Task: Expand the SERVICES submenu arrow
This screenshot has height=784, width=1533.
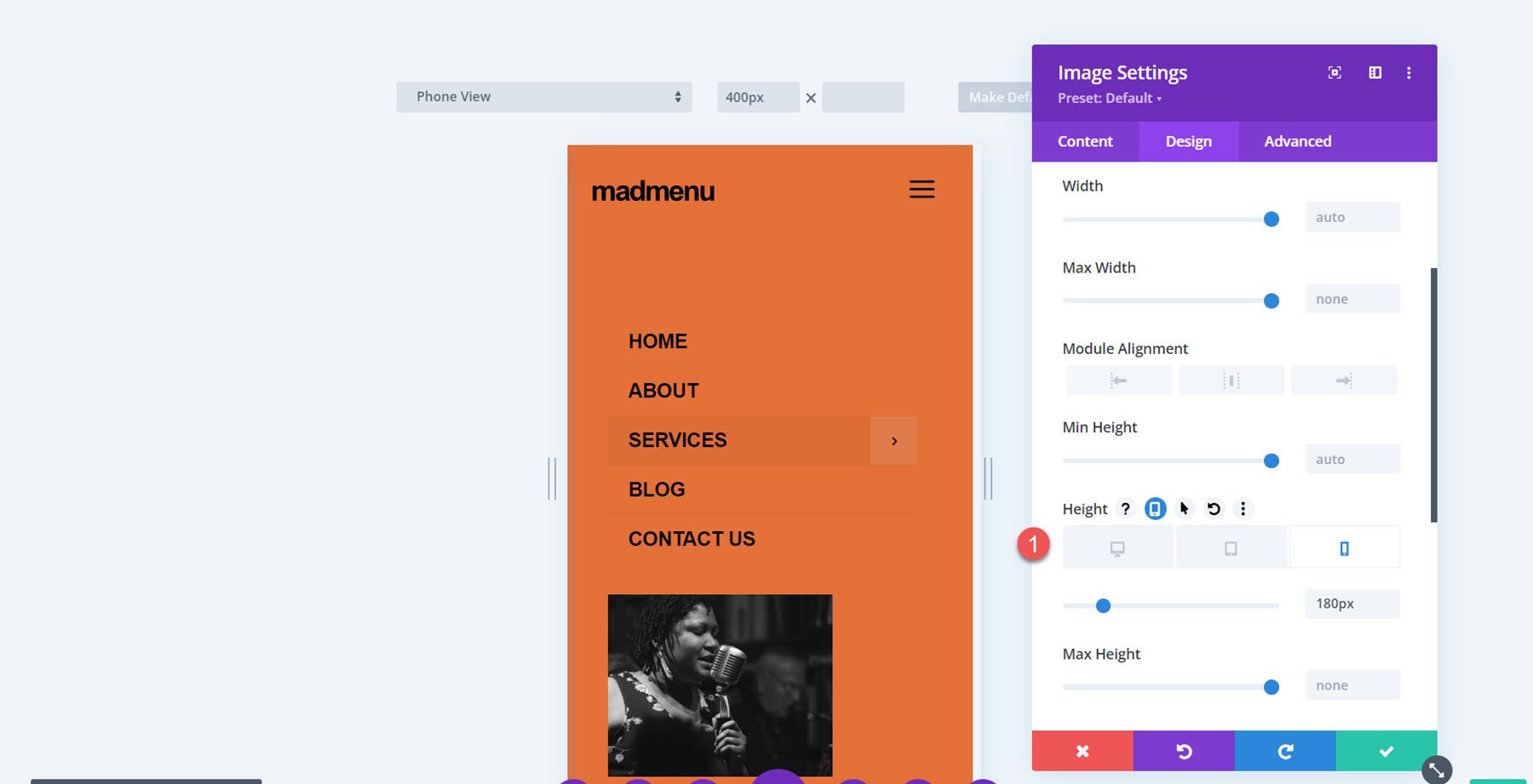Action: coord(893,440)
